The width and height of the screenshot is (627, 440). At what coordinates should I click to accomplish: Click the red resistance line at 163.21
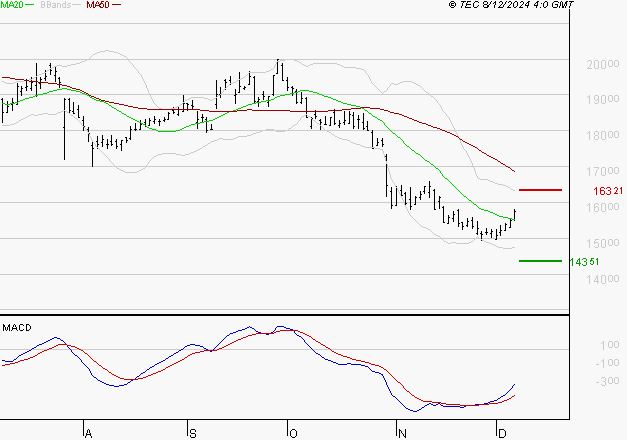click(x=541, y=189)
